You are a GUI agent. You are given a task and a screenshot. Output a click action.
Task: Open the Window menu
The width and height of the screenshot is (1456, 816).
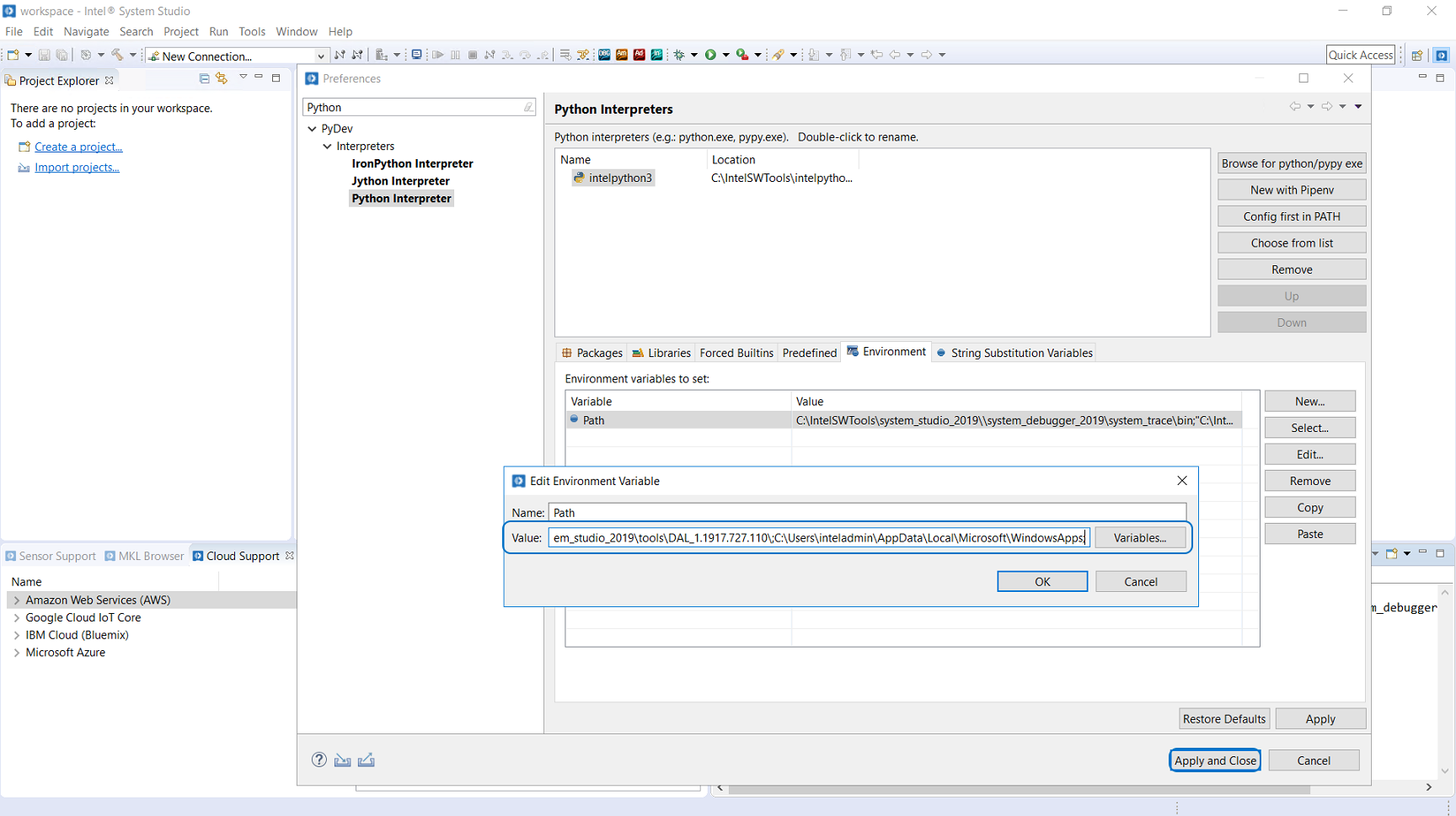point(297,31)
